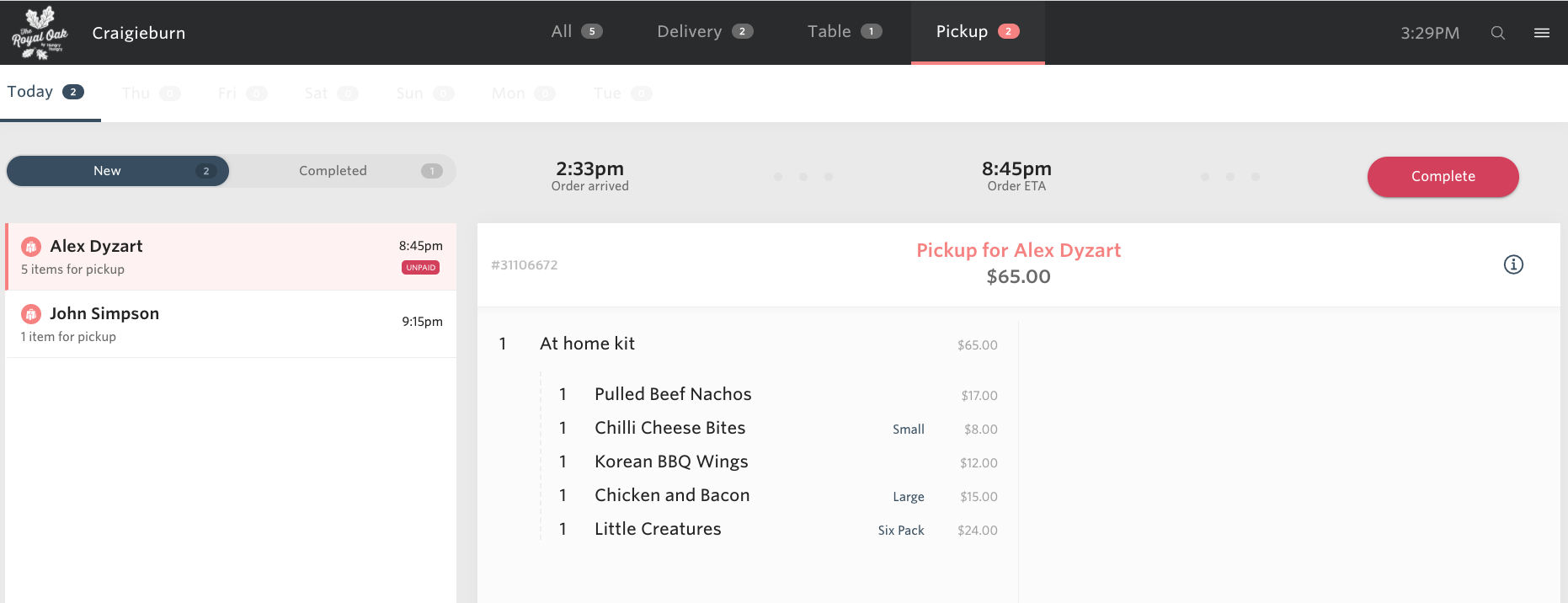This screenshot has height=603, width=1568.
Task: Open the Table orders tab
Action: (x=845, y=31)
